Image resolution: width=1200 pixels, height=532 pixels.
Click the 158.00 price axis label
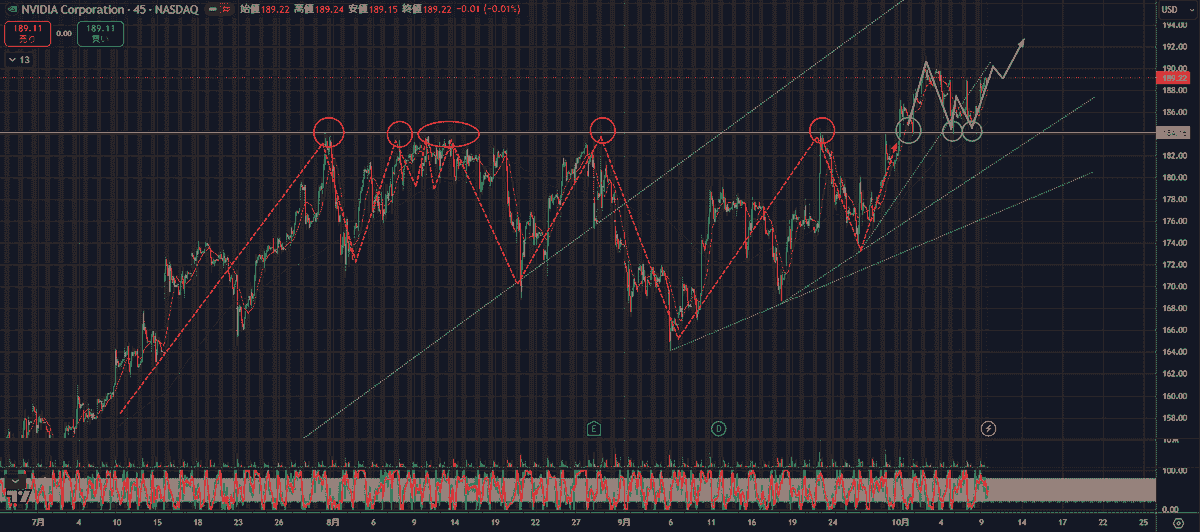tap(1173, 416)
